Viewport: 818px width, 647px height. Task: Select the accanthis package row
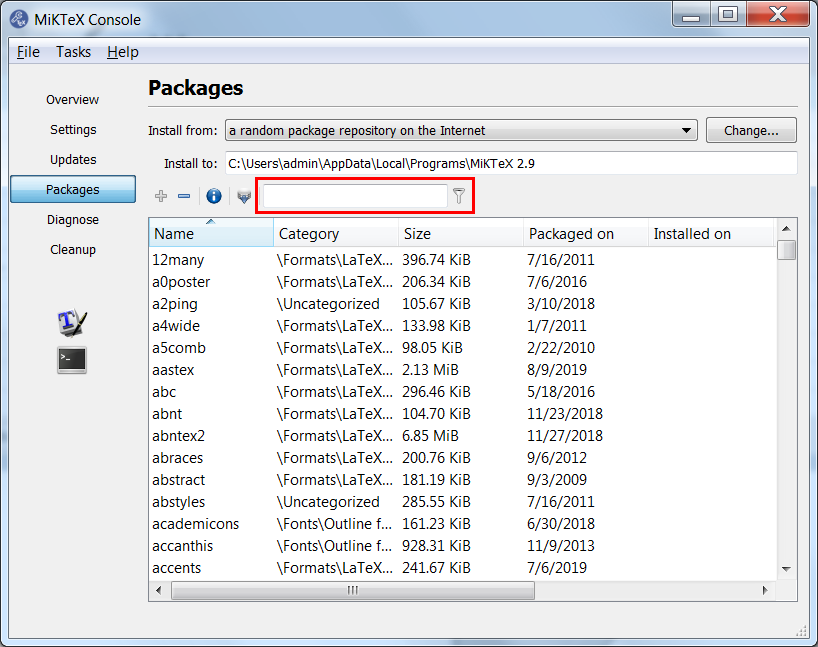(462, 546)
